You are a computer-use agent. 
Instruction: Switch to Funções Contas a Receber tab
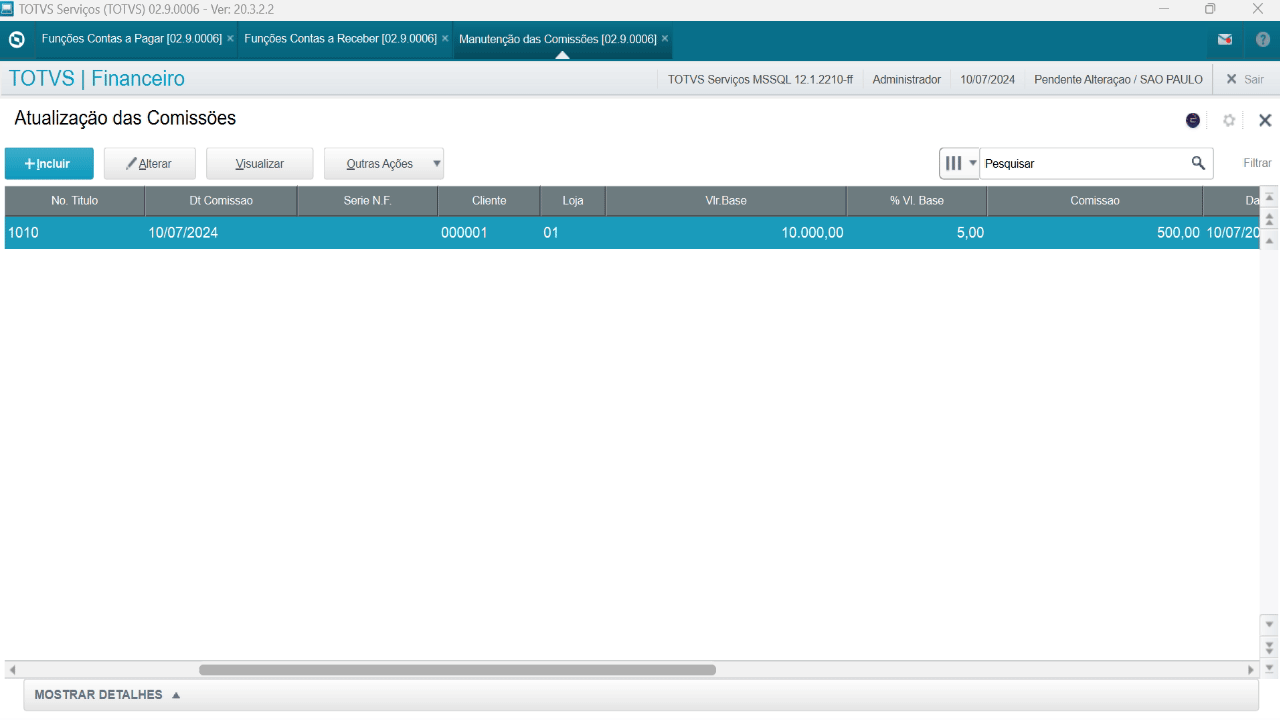click(340, 39)
